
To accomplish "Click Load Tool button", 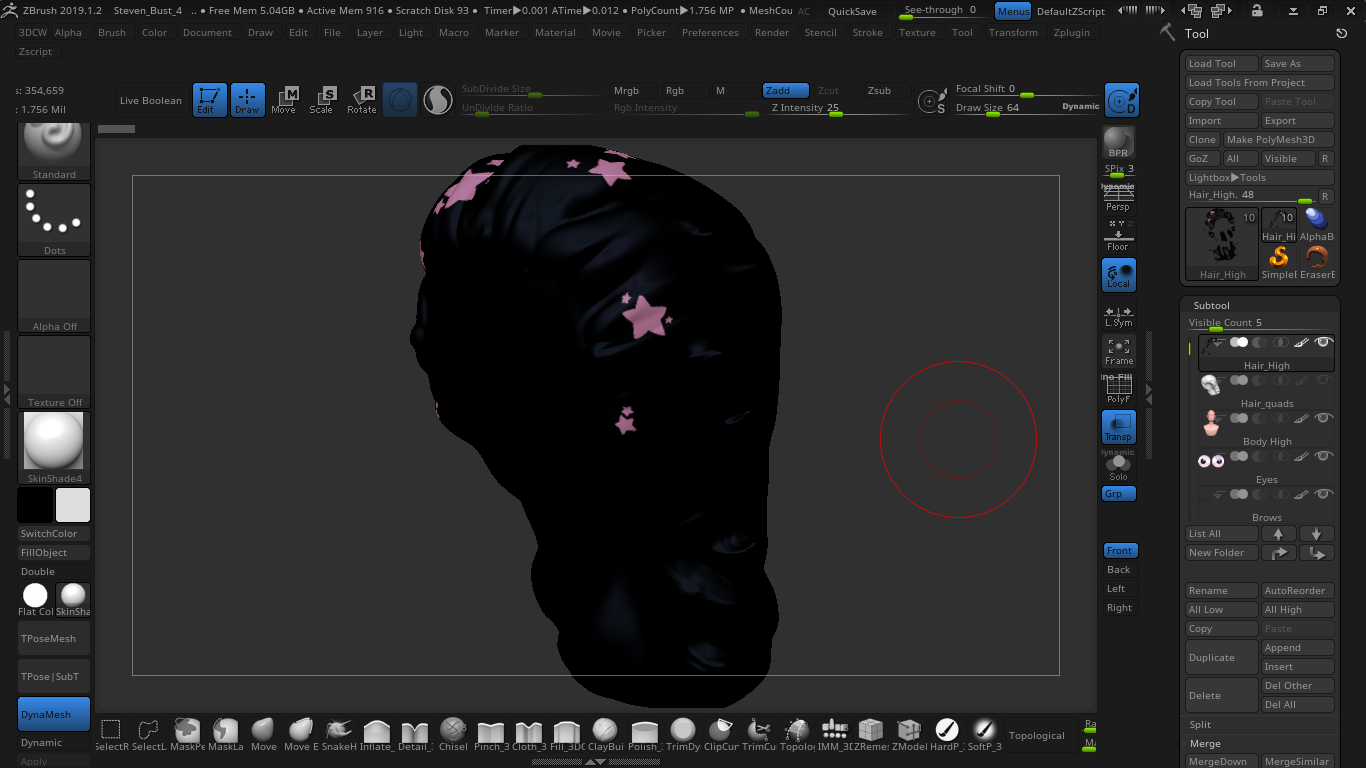I will coord(1221,63).
